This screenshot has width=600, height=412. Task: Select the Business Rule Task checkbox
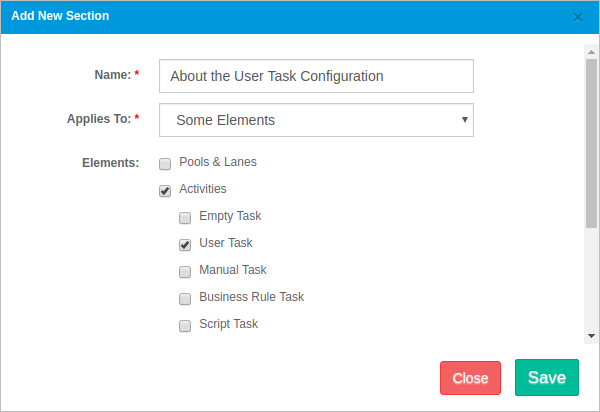pos(185,298)
